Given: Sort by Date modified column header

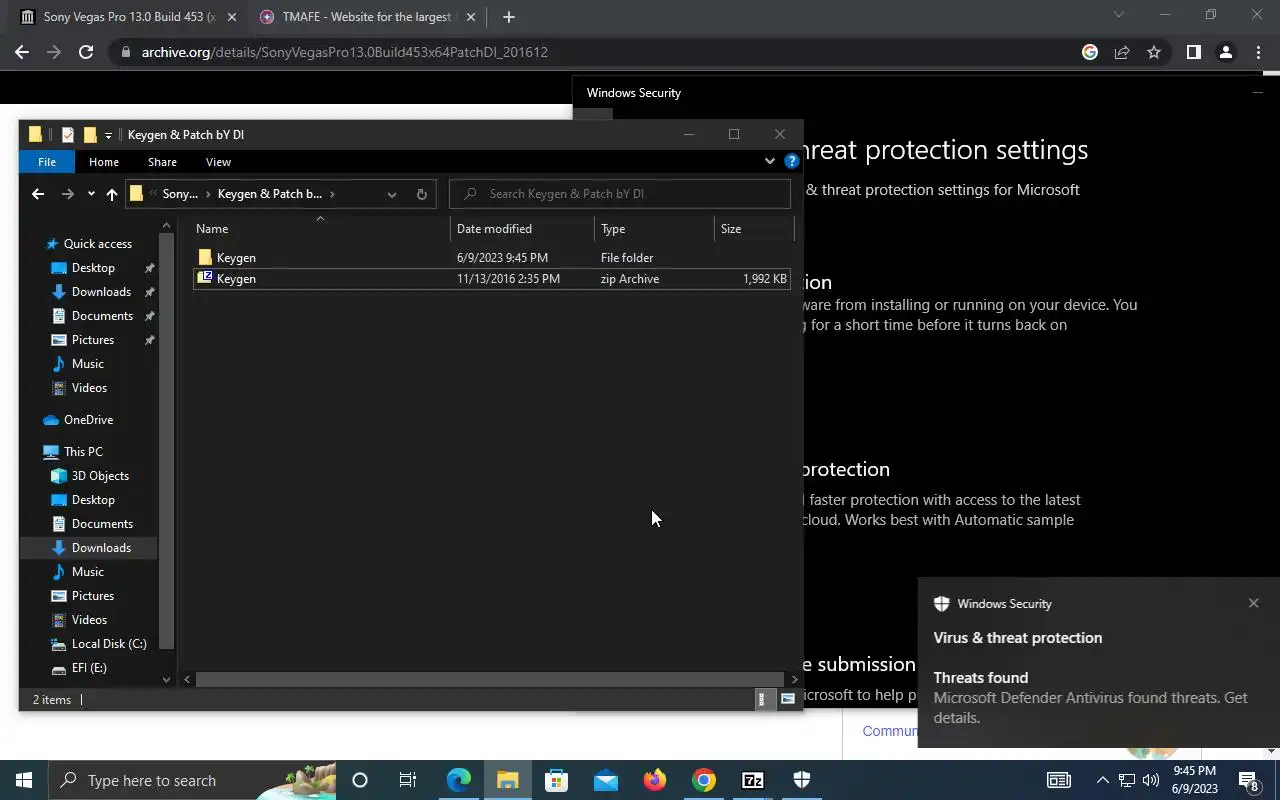Looking at the screenshot, I should [x=522, y=229].
